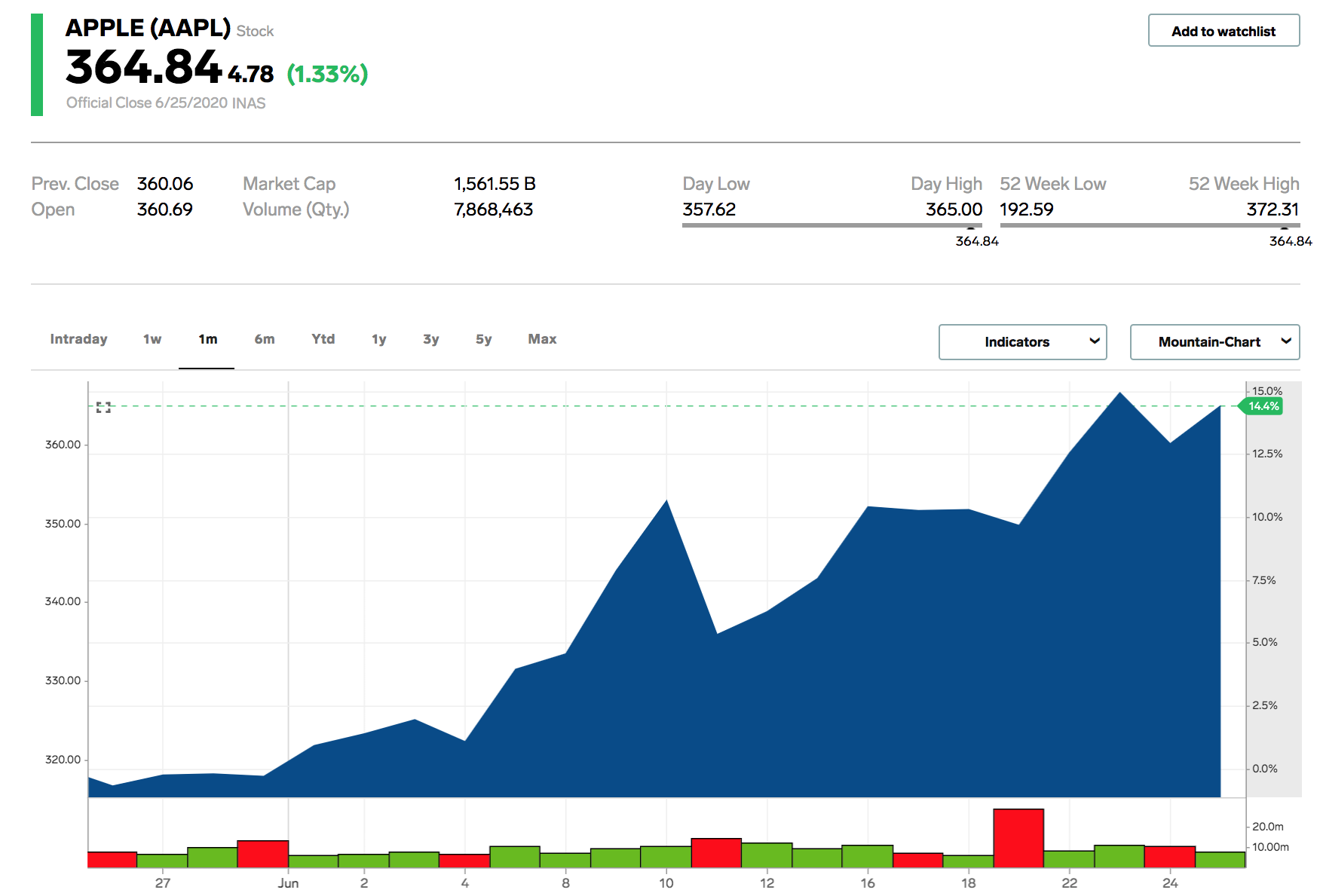Click the Add to watchlist button
Viewport: 1320px width, 896px height.
[1223, 30]
